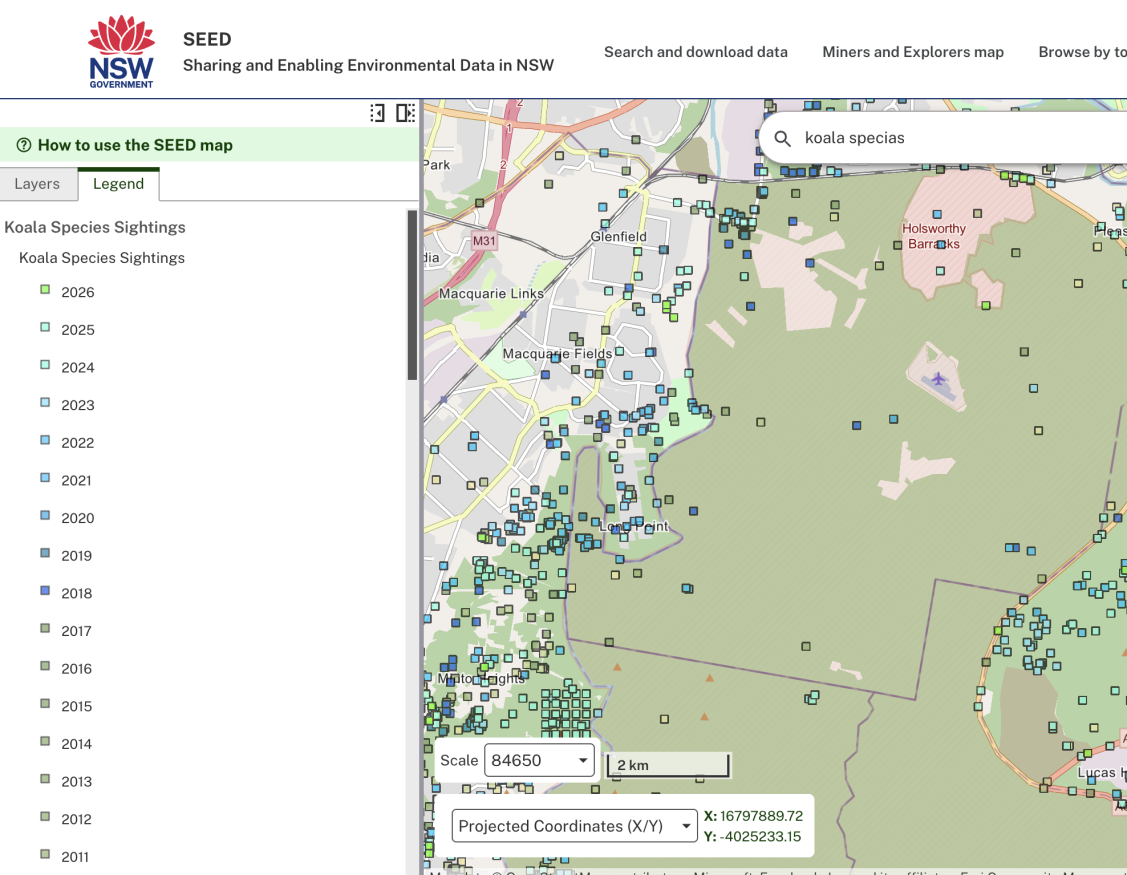Click the X coordinate value 16797889.72
The image size is (1127, 875).
(761, 816)
